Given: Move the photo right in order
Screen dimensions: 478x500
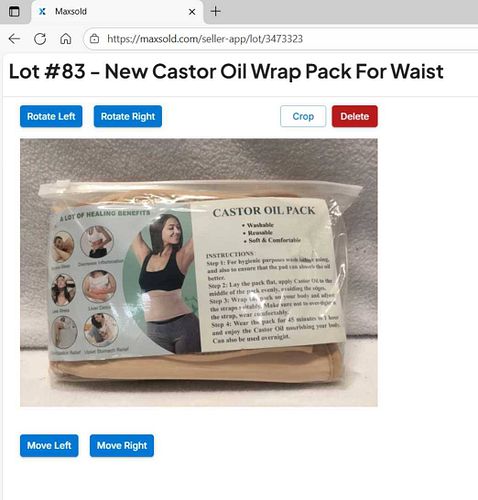Looking at the screenshot, I should coord(122,446).
